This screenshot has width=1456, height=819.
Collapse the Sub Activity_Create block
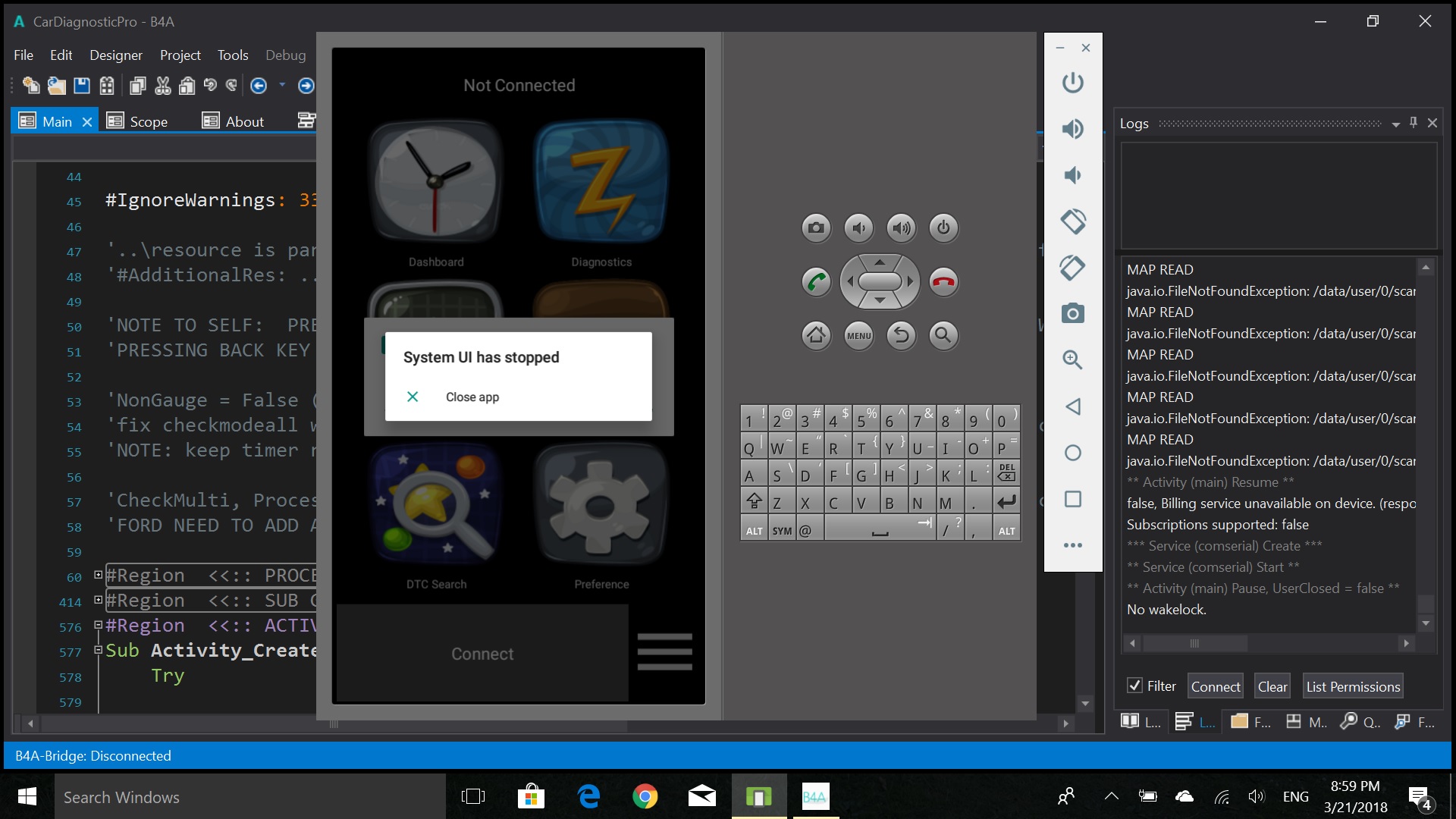point(98,650)
